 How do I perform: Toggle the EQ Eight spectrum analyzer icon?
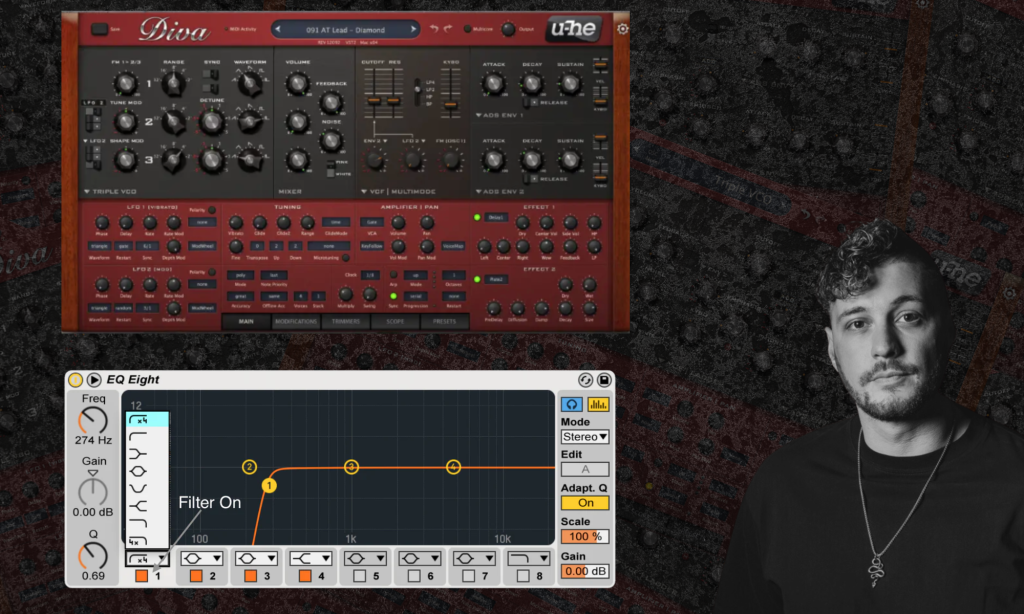598,404
